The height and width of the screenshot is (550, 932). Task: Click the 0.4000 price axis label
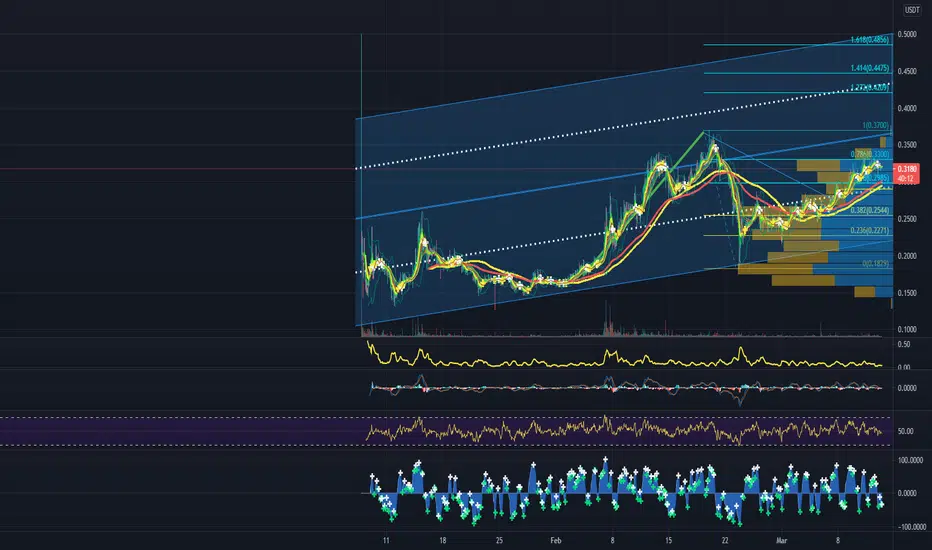pos(907,108)
